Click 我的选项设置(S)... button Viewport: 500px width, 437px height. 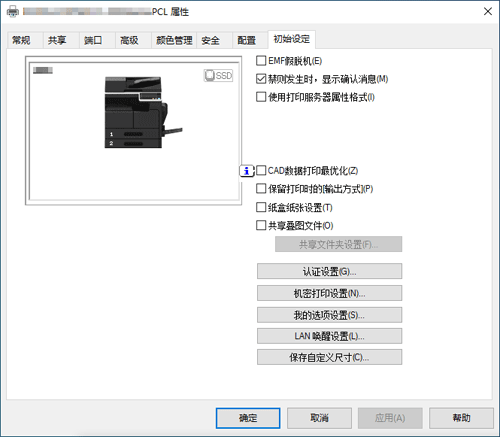click(x=329, y=315)
